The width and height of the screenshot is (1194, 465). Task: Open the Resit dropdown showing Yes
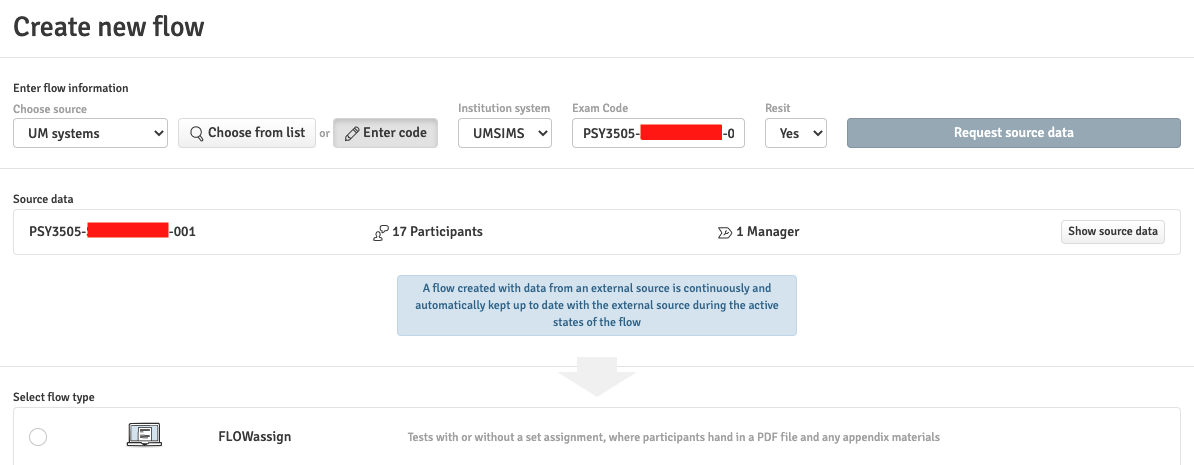click(x=795, y=133)
